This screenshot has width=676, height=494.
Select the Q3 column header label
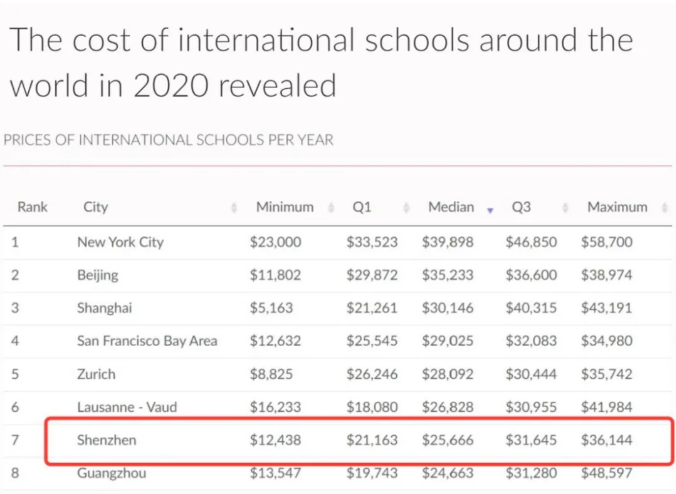(521, 207)
